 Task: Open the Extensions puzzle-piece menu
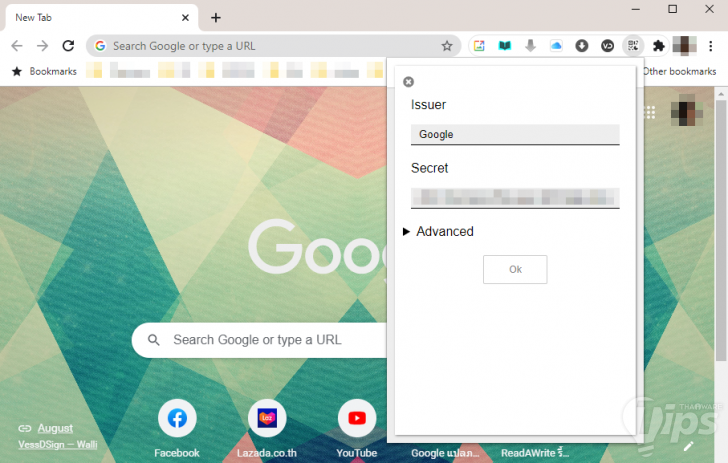tap(658, 46)
